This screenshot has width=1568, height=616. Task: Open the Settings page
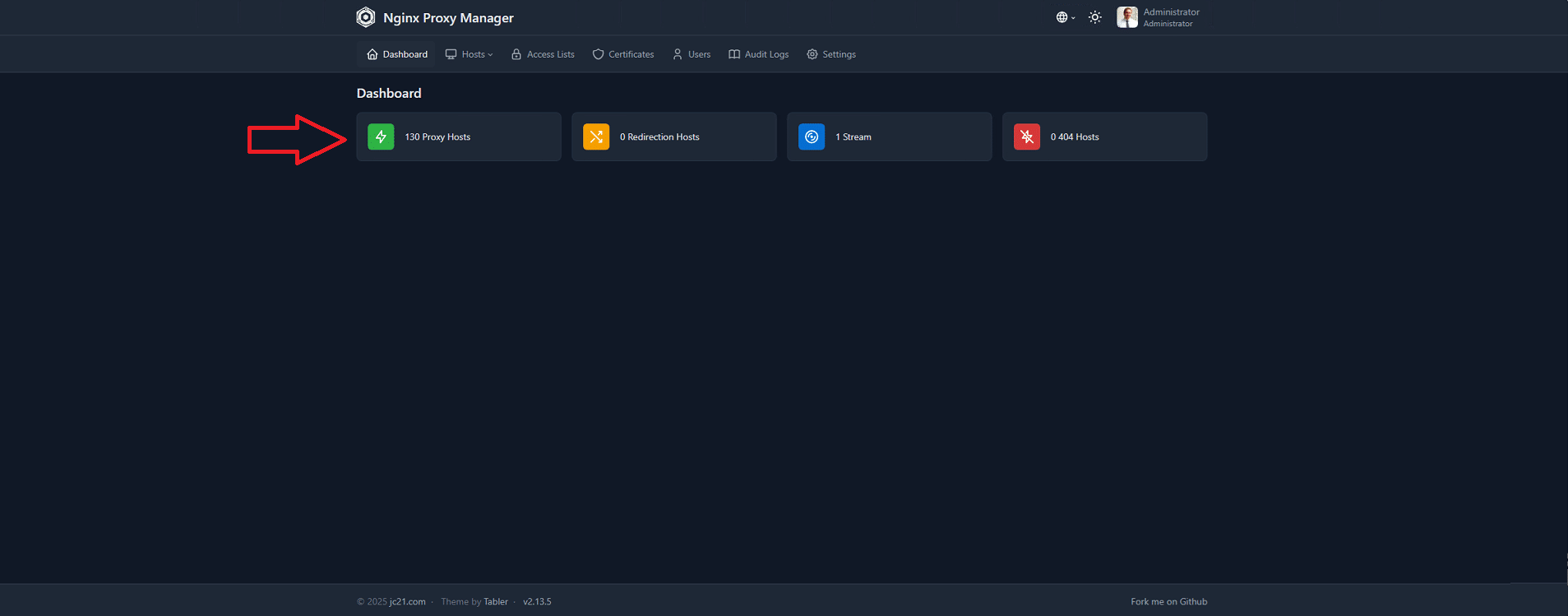coord(831,54)
